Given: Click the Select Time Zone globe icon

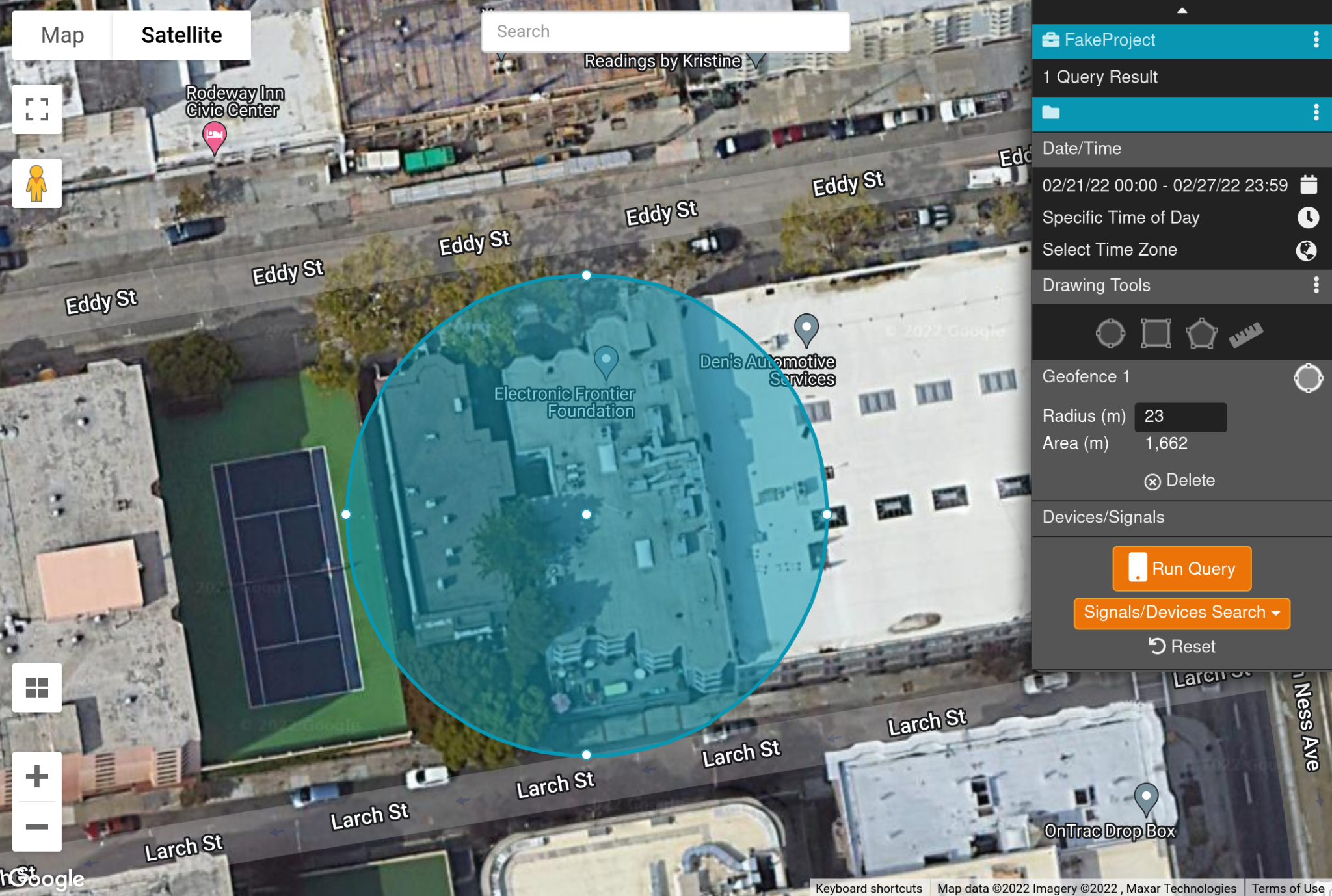Looking at the screenshot, I should coord(1307,250).
